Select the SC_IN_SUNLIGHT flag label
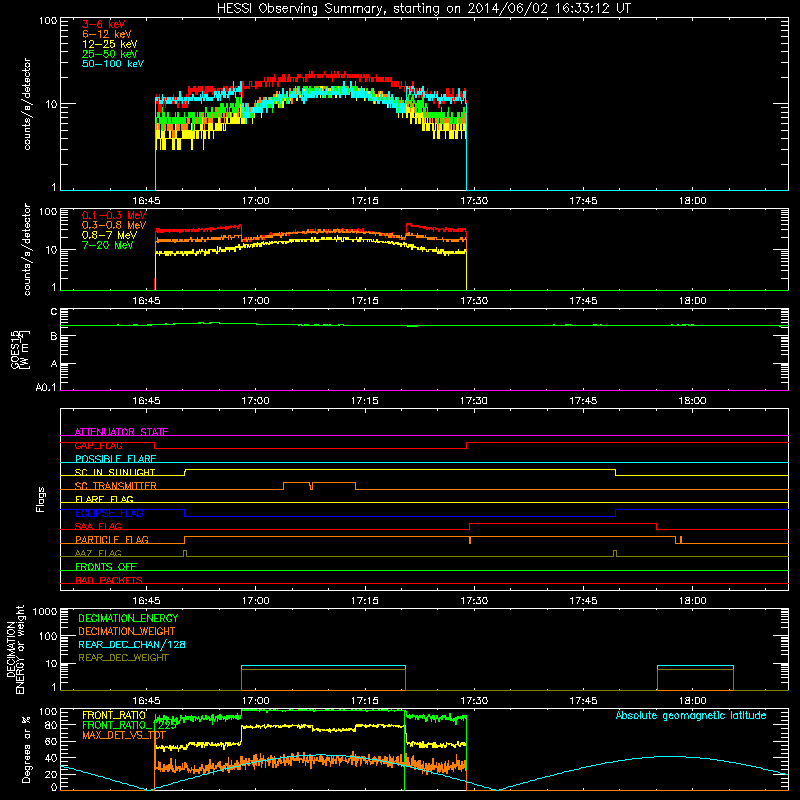The height and width of the screenshot is (800, 800). pos(115,472)
